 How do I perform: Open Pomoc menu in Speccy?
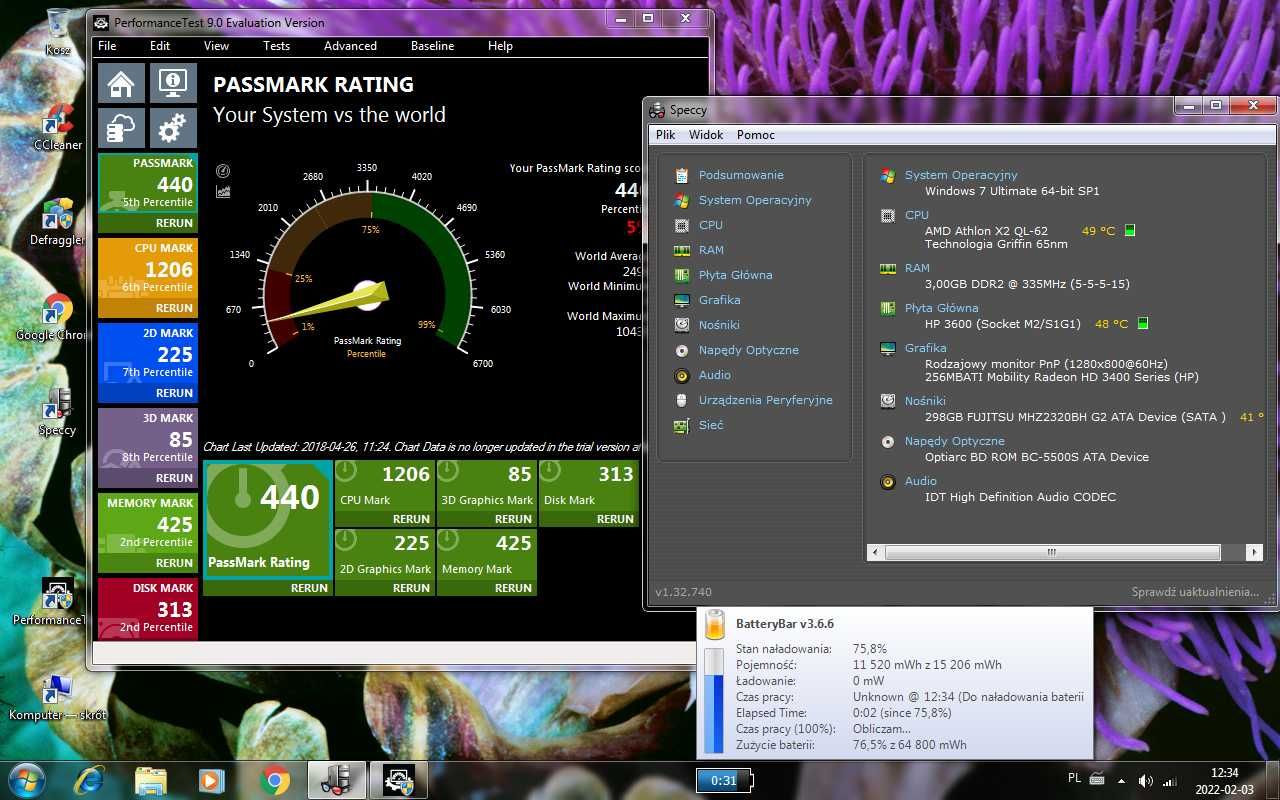pyautogui.click(x=756, y=135)
